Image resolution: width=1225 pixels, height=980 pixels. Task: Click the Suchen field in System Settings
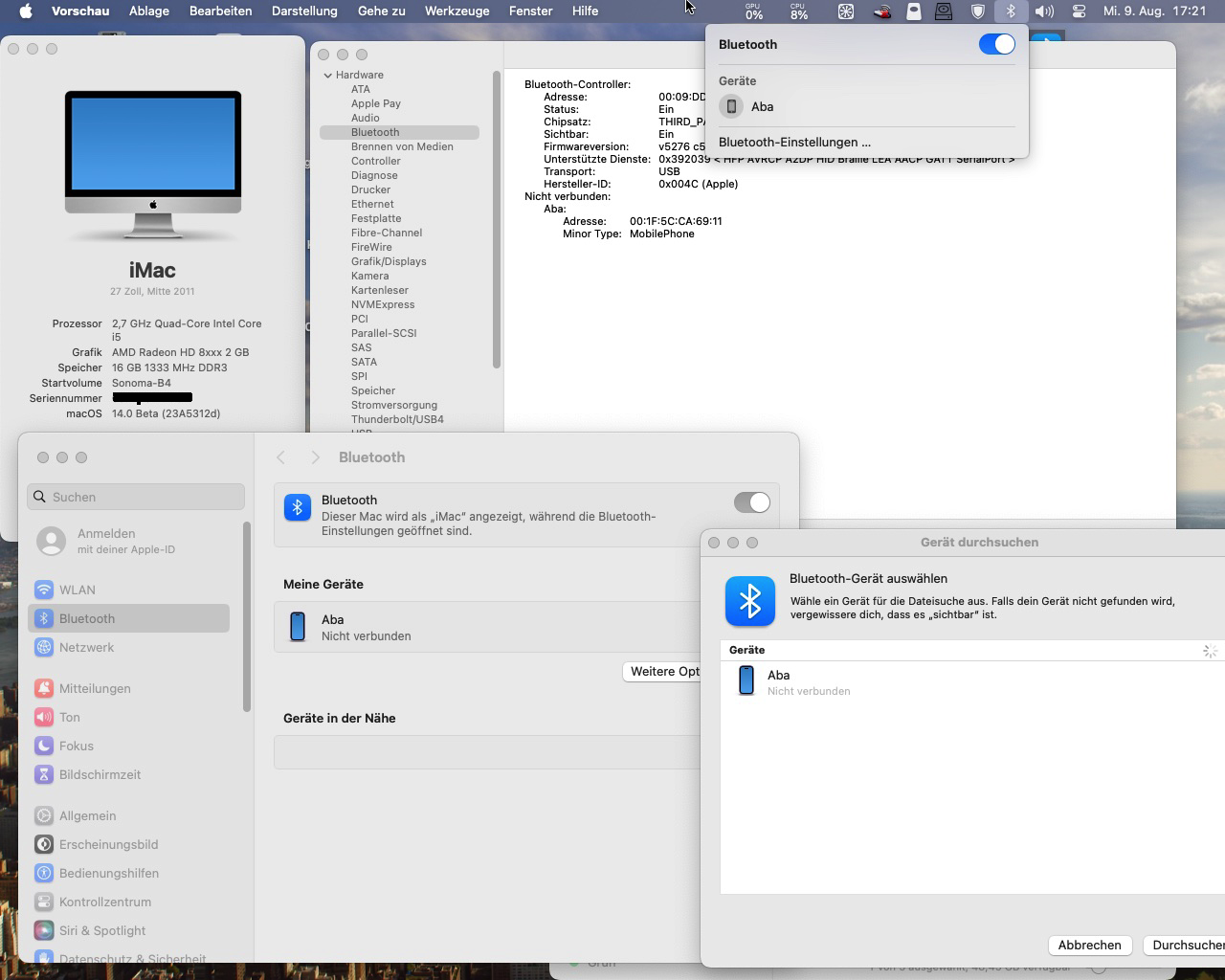click(136, 497)
